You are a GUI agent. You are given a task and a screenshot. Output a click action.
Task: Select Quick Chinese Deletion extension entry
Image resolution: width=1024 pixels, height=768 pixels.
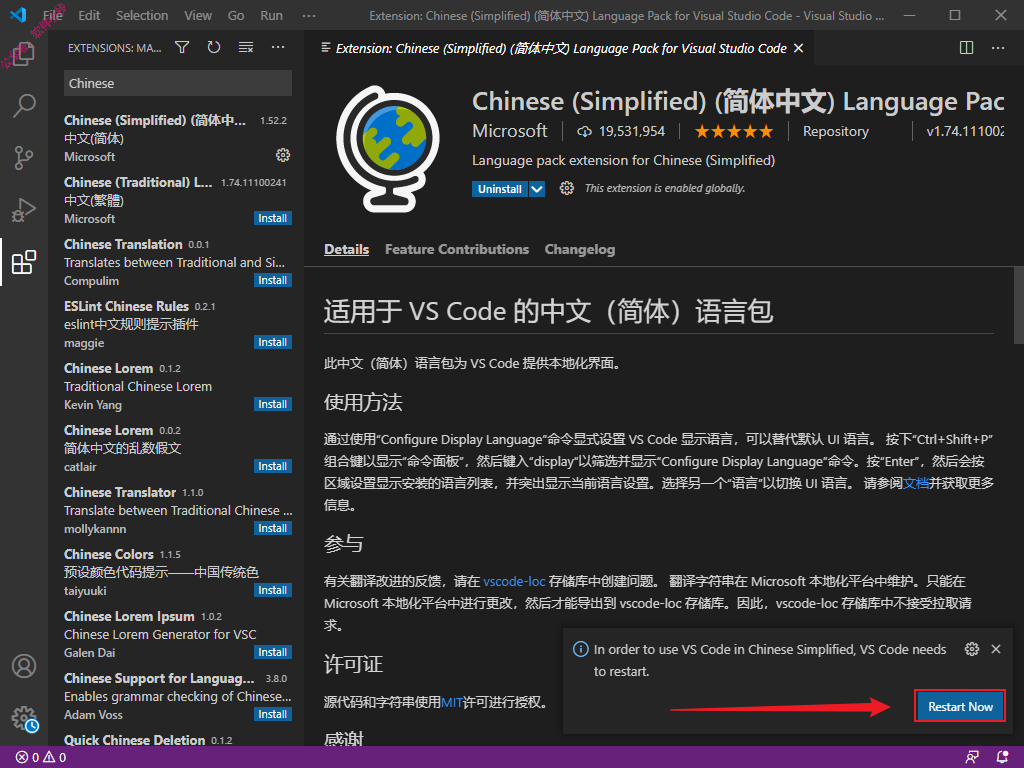pyautogui.click(x=178, y=740)
